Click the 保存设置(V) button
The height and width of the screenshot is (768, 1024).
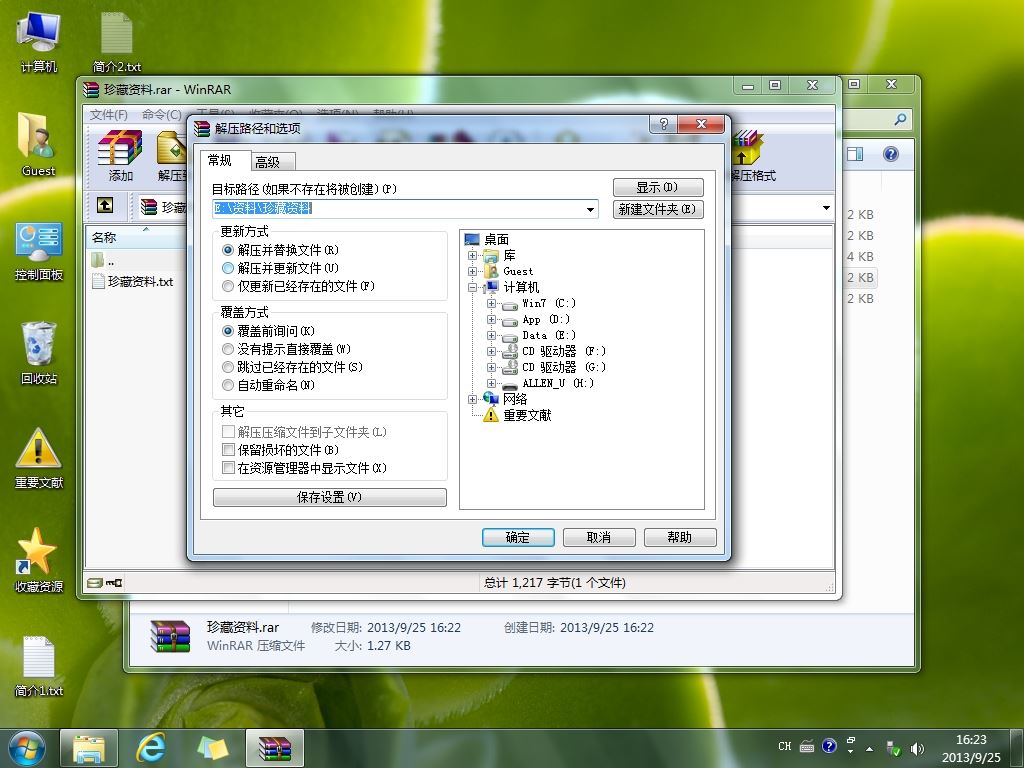pos(330,497)
